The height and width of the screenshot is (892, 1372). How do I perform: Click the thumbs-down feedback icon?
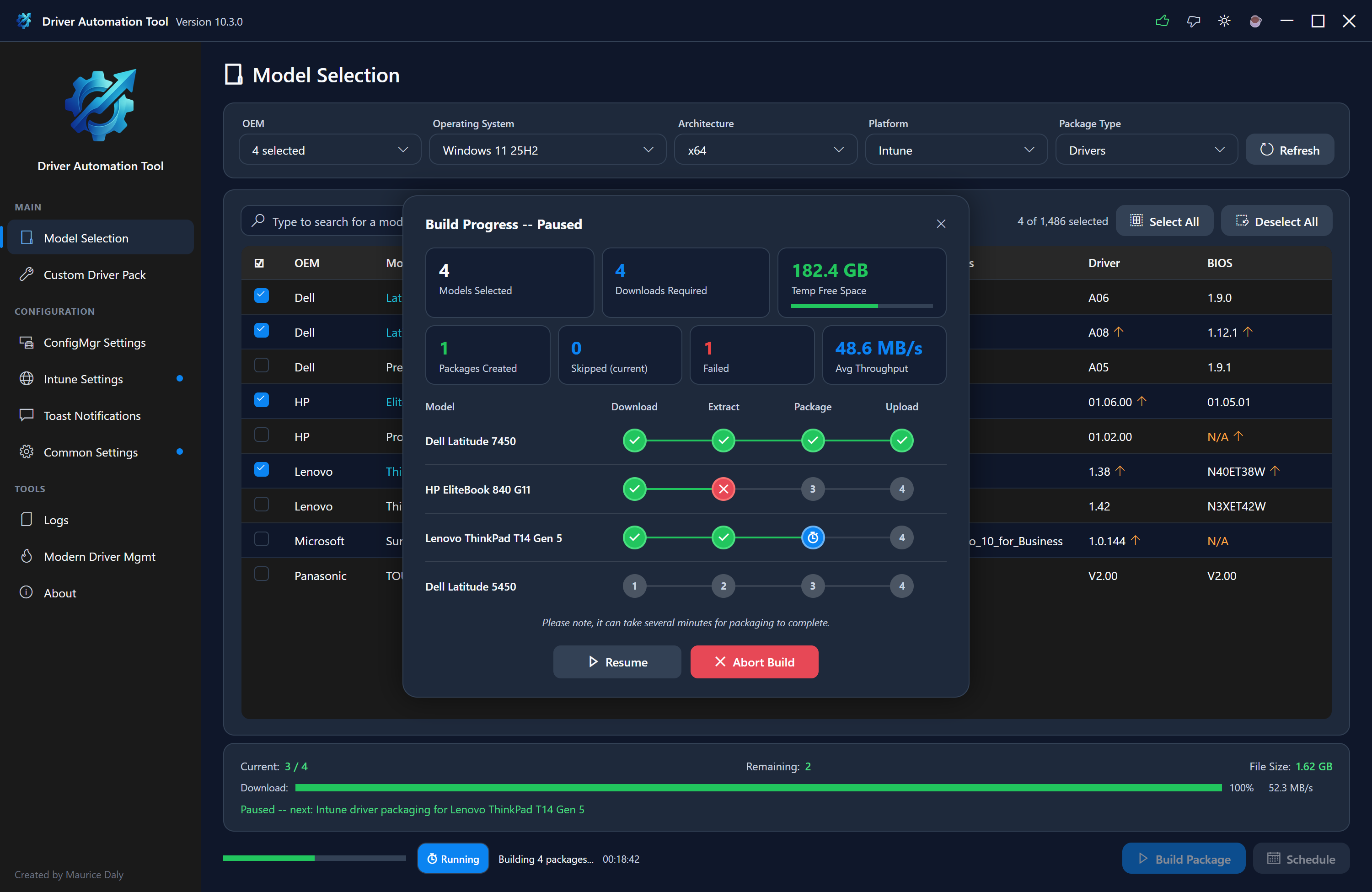[x=1193, y=21]
